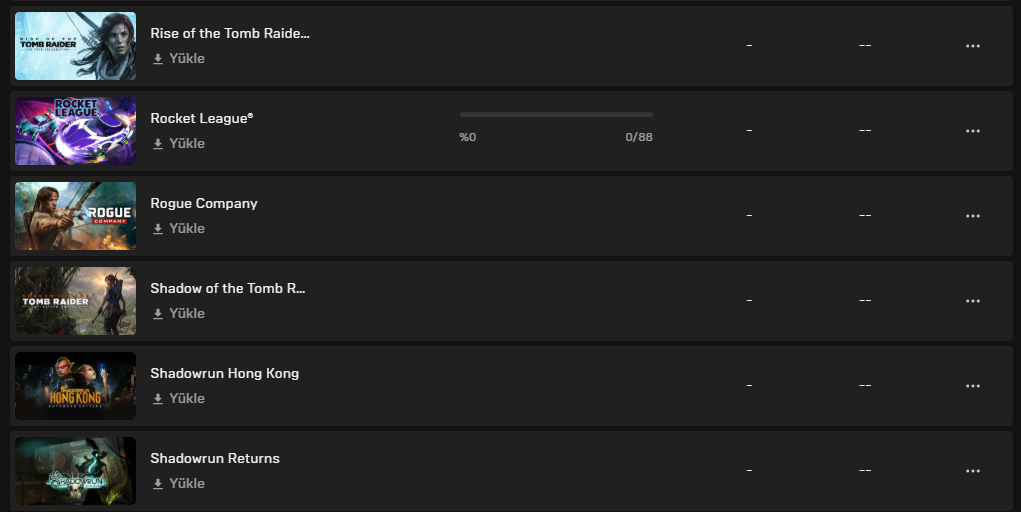The height and width of the screenshot is (512, 1021).
Task: Click the download icon under Shadowrun Hong Kong
Action: (158, 399)
